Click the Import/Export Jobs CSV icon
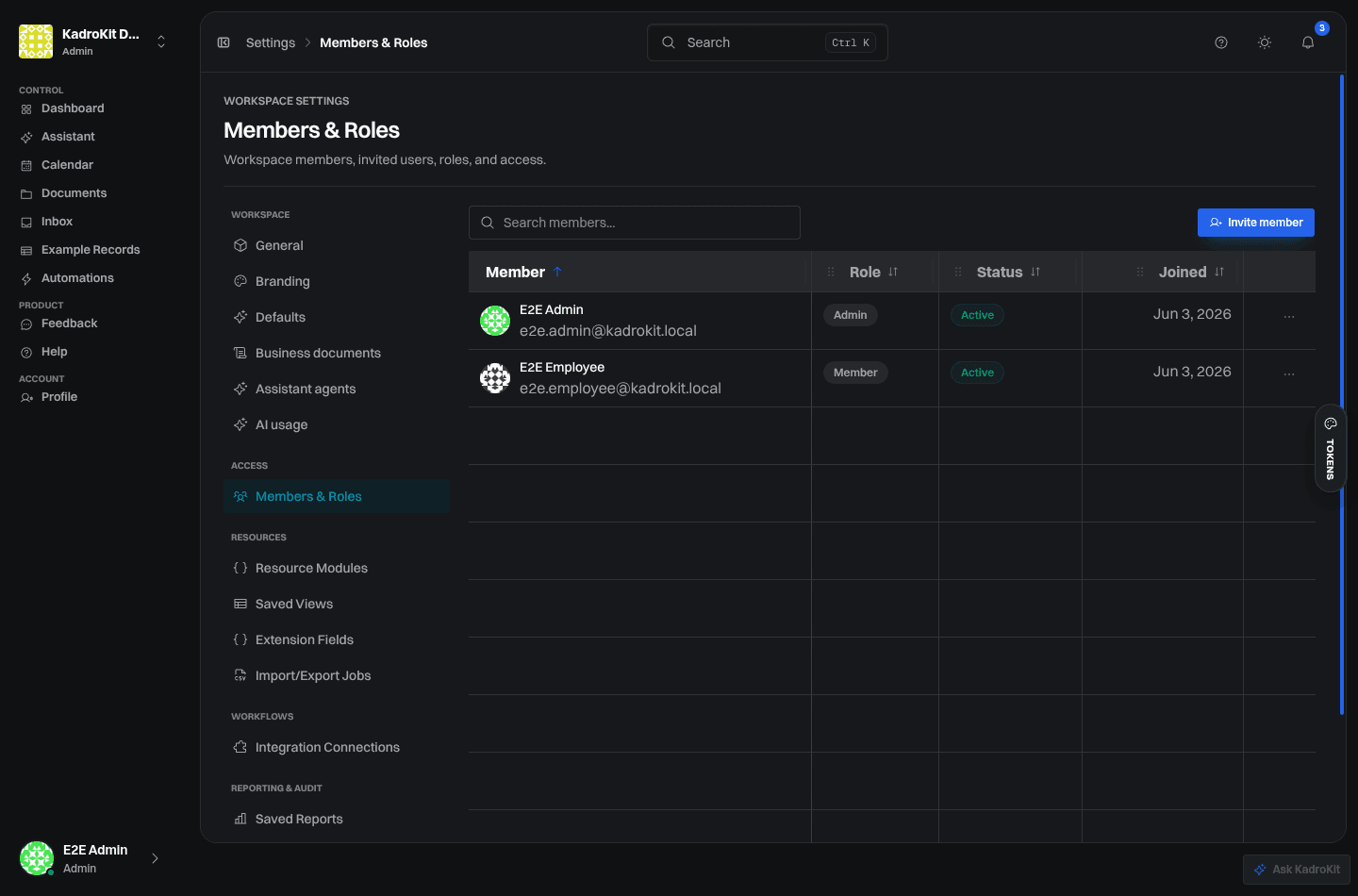The width and height of the screenshot is (1358, 896). [240, 675]
